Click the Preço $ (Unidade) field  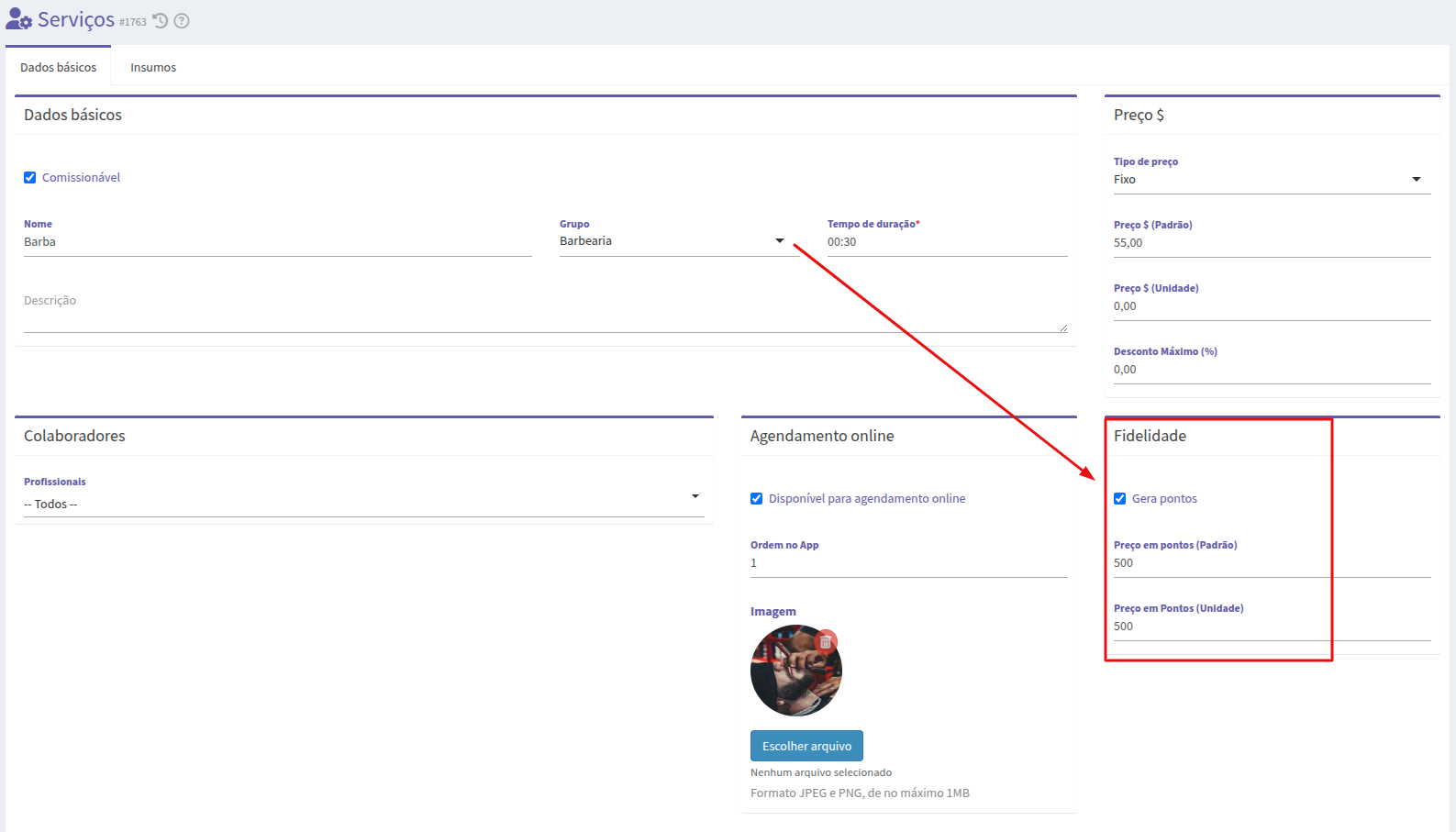(1272, 306)
